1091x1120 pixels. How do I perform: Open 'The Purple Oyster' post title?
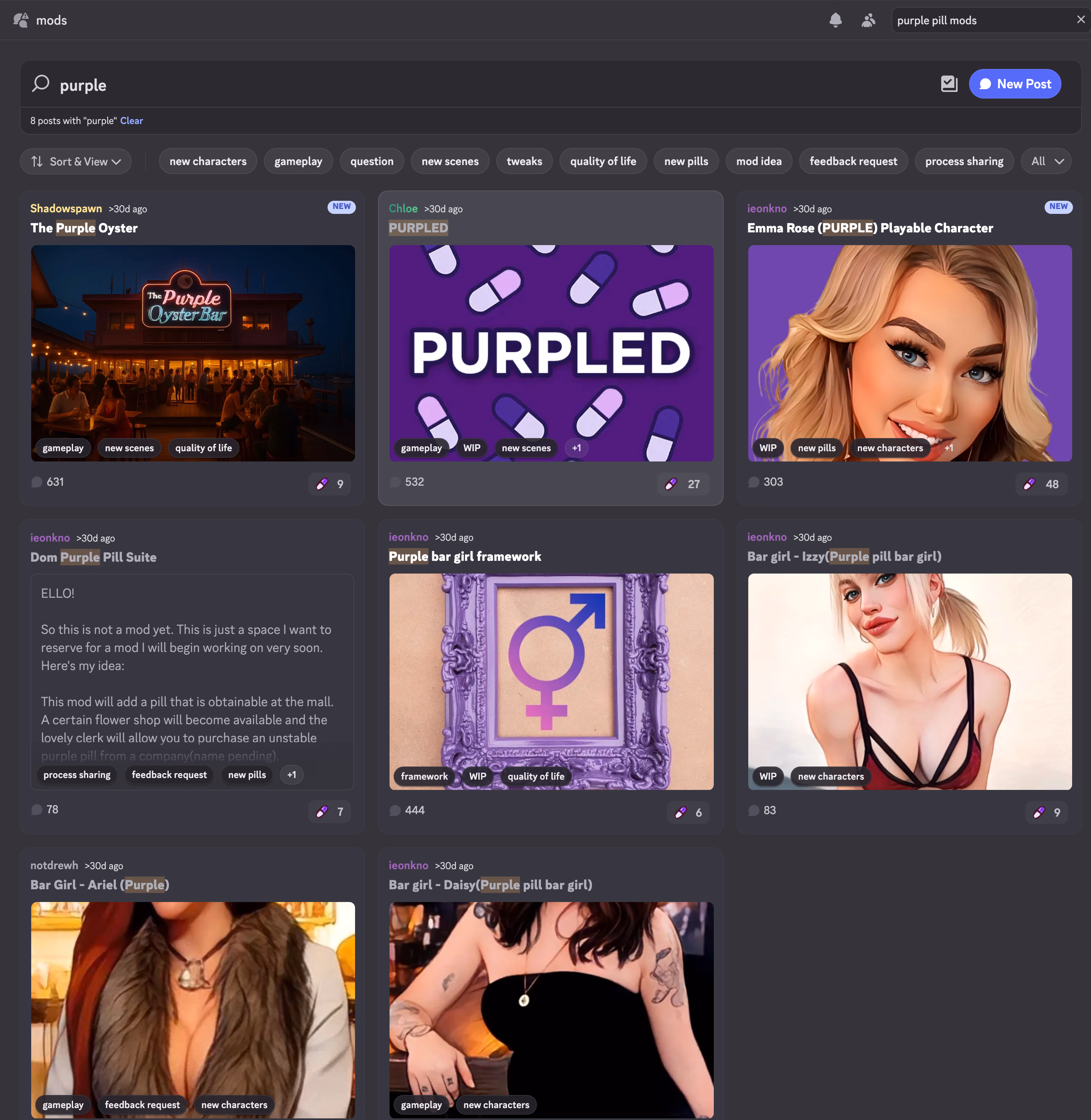[84, 228]
